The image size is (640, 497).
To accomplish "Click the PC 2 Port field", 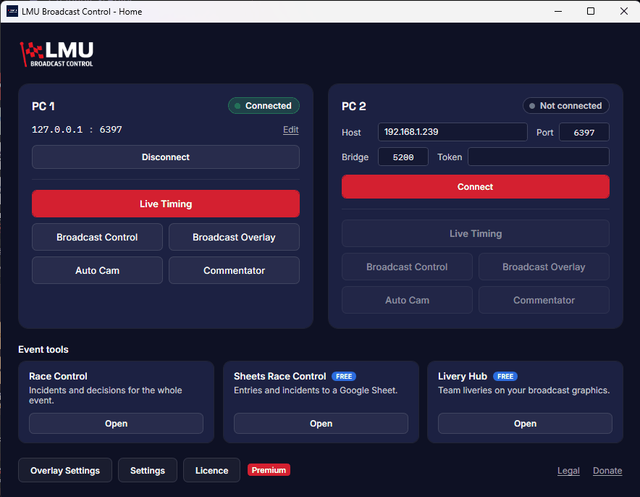I will point(584,132).
